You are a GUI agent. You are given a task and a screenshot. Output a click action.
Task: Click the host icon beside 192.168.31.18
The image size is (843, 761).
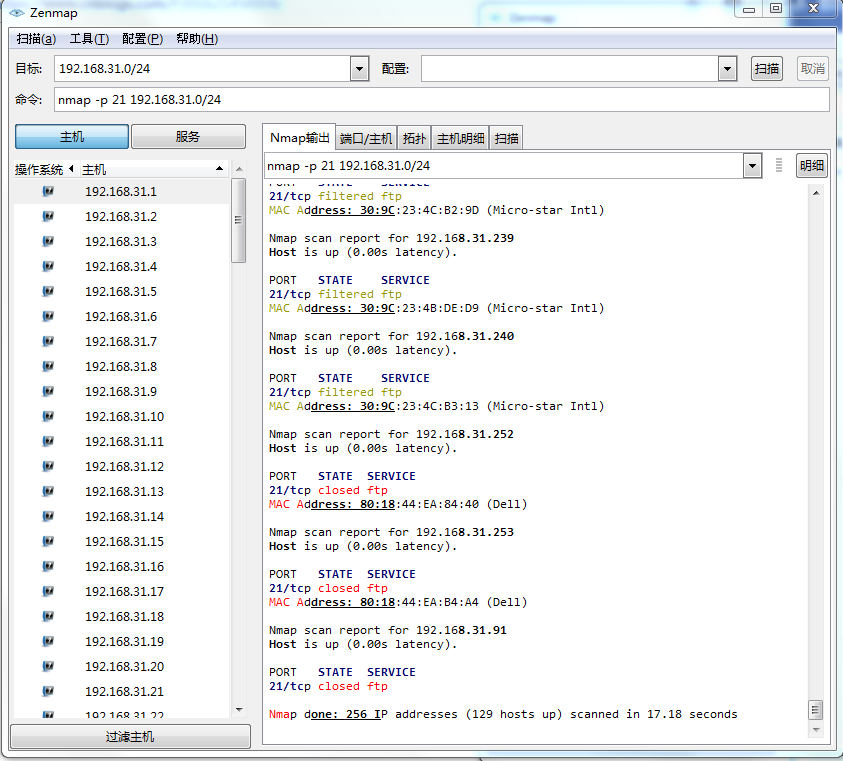click(x=48, y=616)
